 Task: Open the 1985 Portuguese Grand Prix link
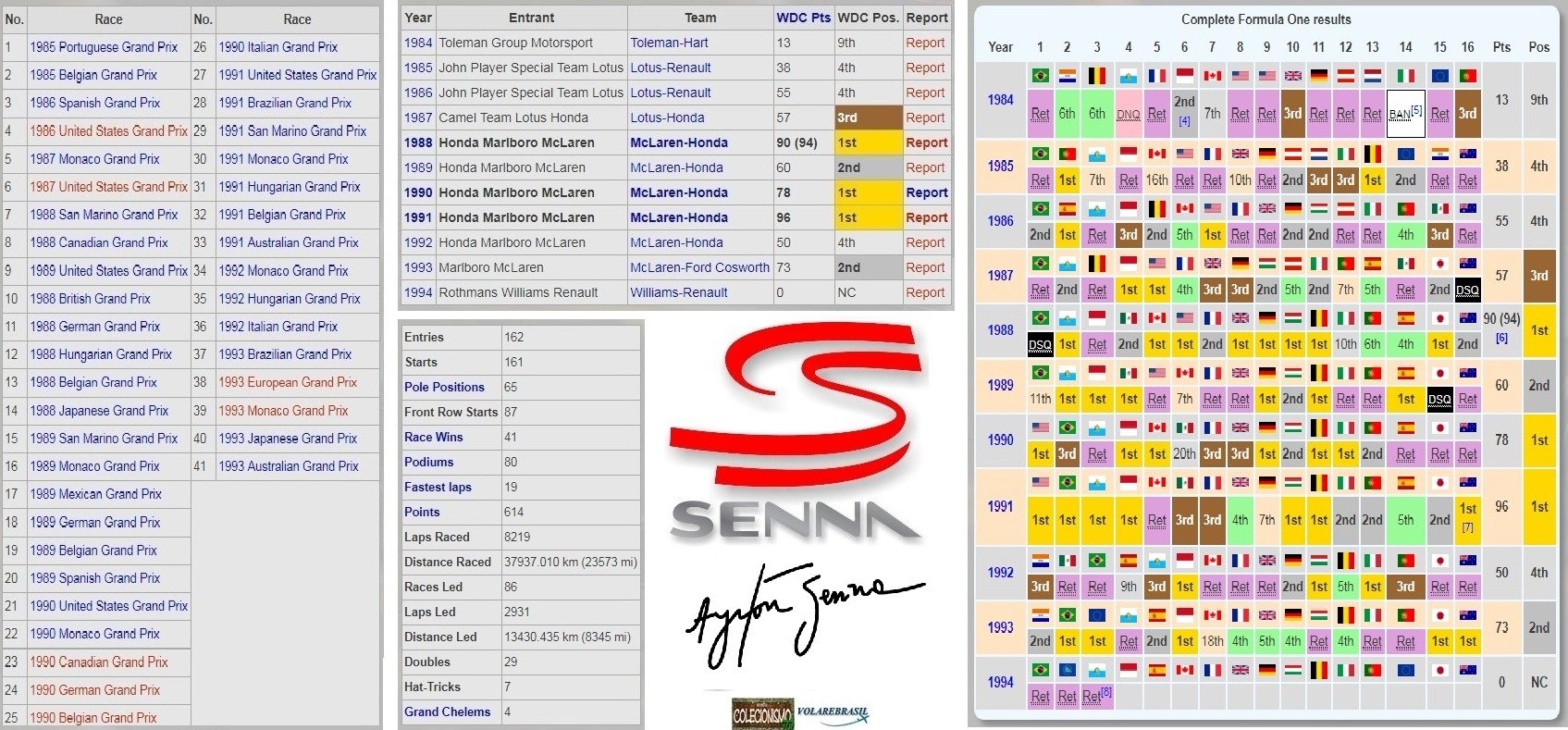pos(104,47)
